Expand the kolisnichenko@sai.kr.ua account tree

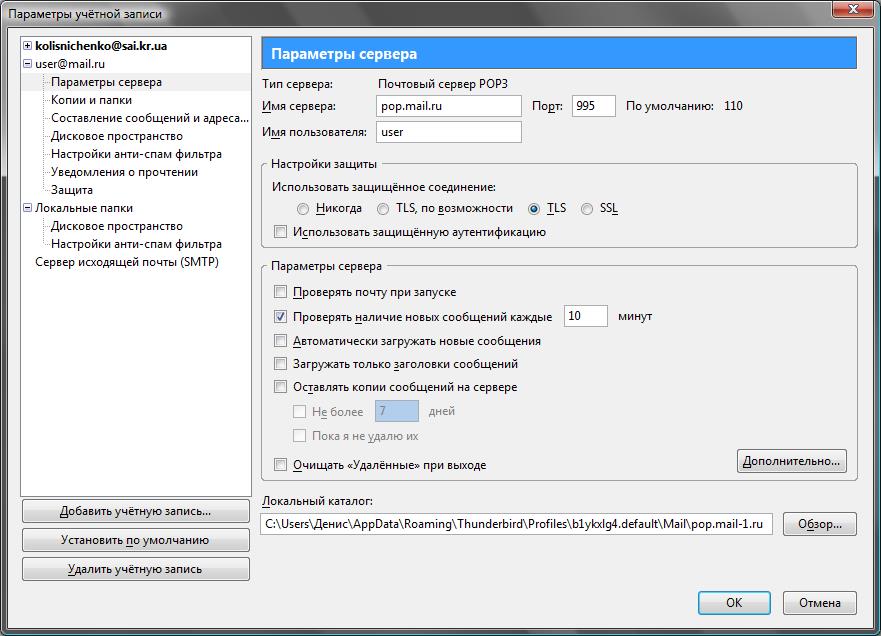(x=27, y=46)
